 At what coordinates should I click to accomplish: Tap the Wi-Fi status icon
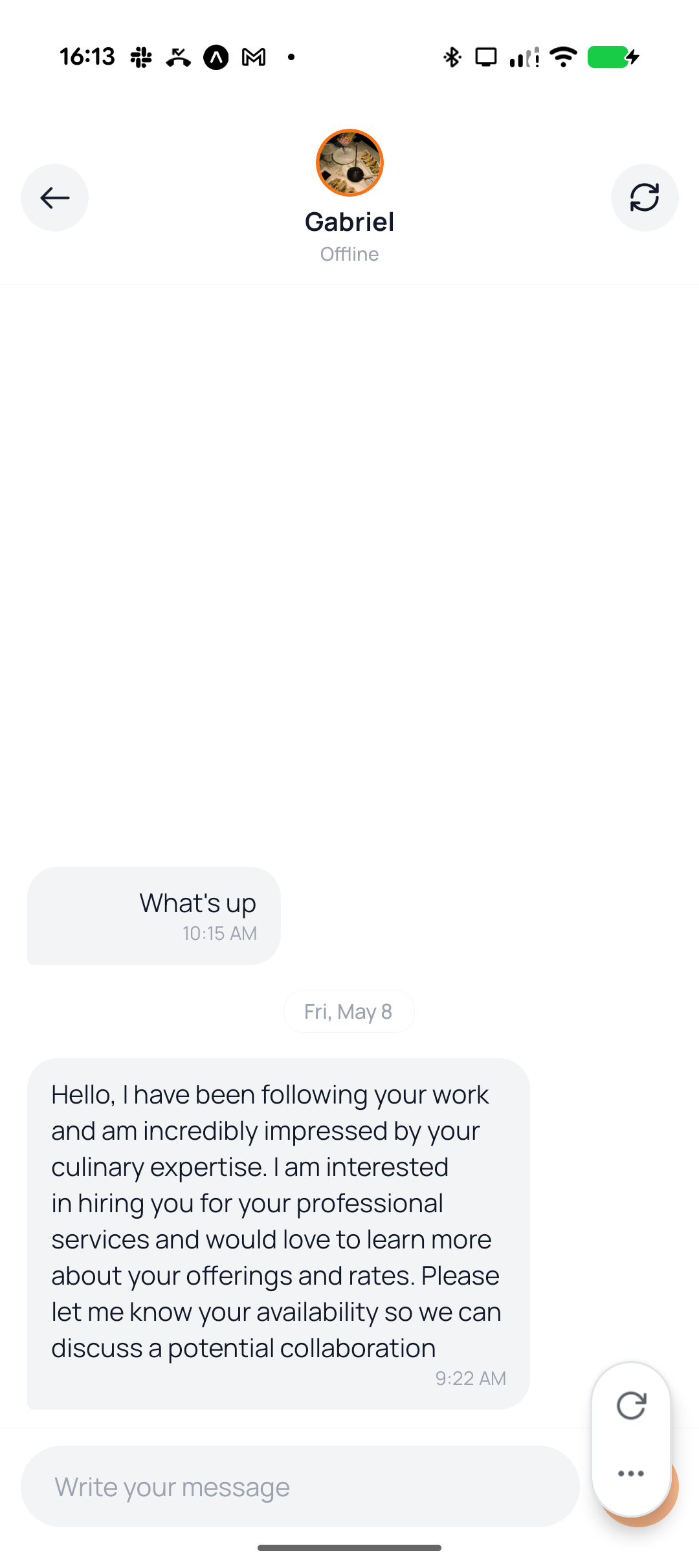(x=563, y=57)
